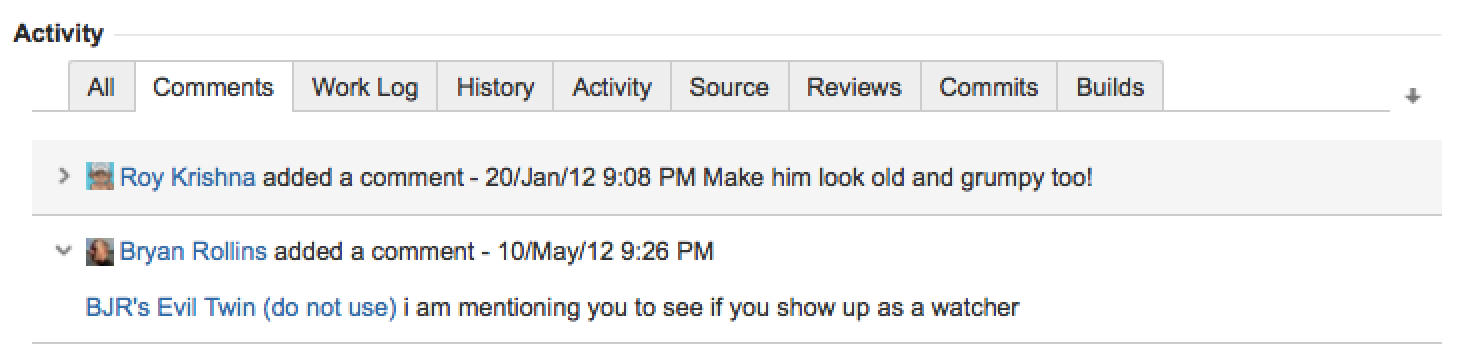Click the 20/Jan/12 9:08 PM comment timestamp

pyautogui.click(x=589, y=179)
